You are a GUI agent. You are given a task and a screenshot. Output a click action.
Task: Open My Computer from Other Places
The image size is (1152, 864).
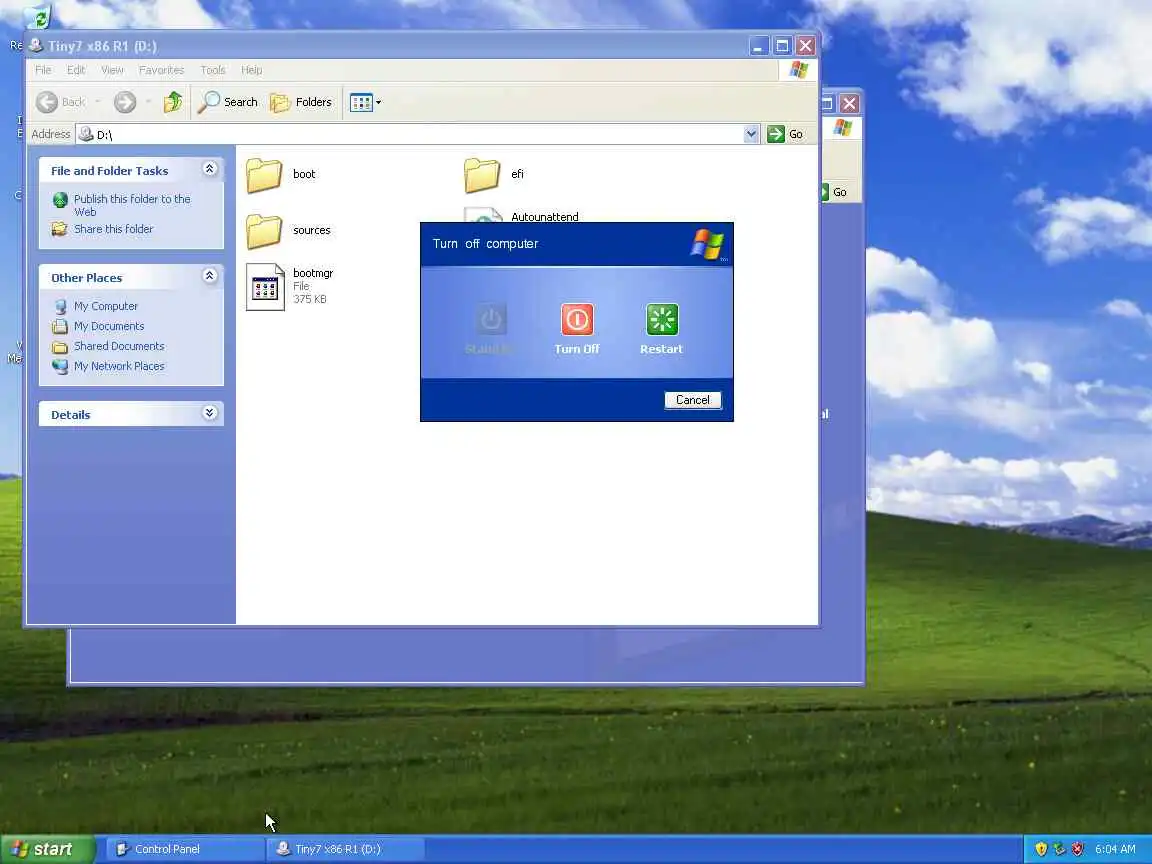(x=106, y=306)
